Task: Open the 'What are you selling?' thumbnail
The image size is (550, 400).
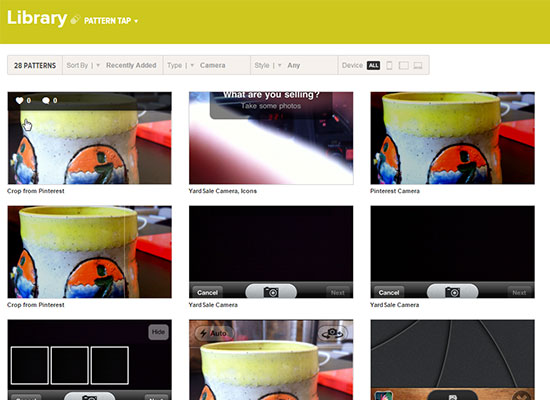Action: coord(271,138)
